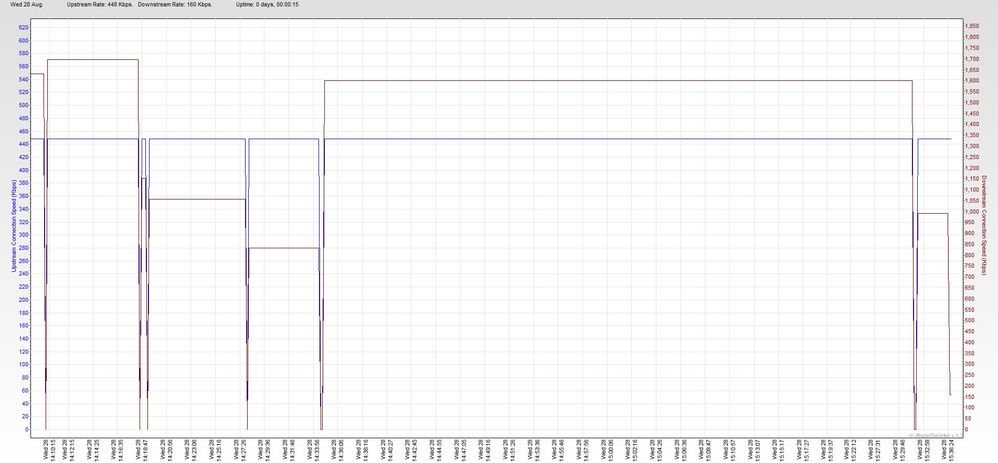Click the 440 tick on the upstream axis

click(x=24, y=144)
